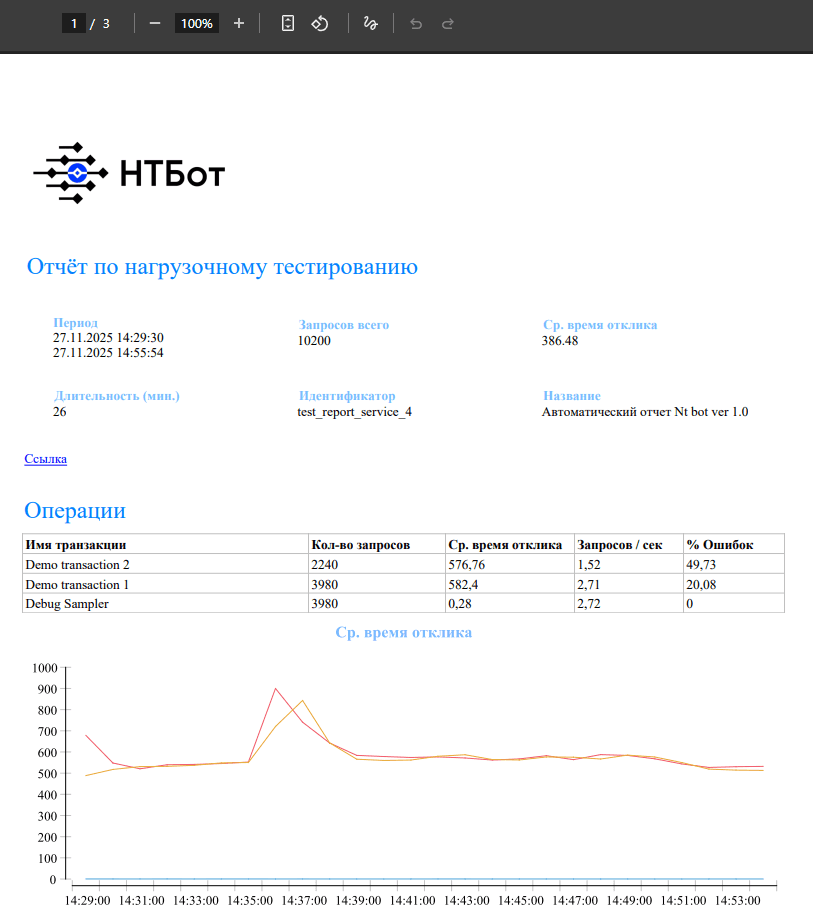Select the Debug Sampler row name
This screenshot has height=913, width=813.
(67, 603)
